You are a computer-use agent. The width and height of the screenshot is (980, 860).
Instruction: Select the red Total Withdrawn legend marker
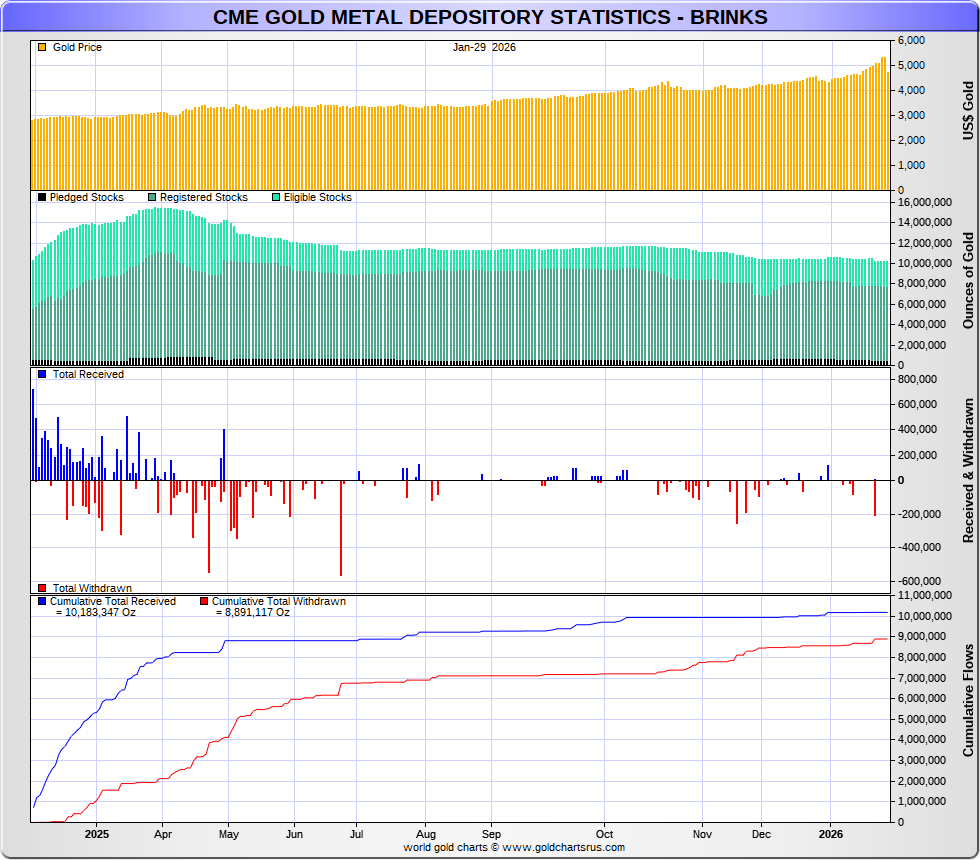[41, 588]
